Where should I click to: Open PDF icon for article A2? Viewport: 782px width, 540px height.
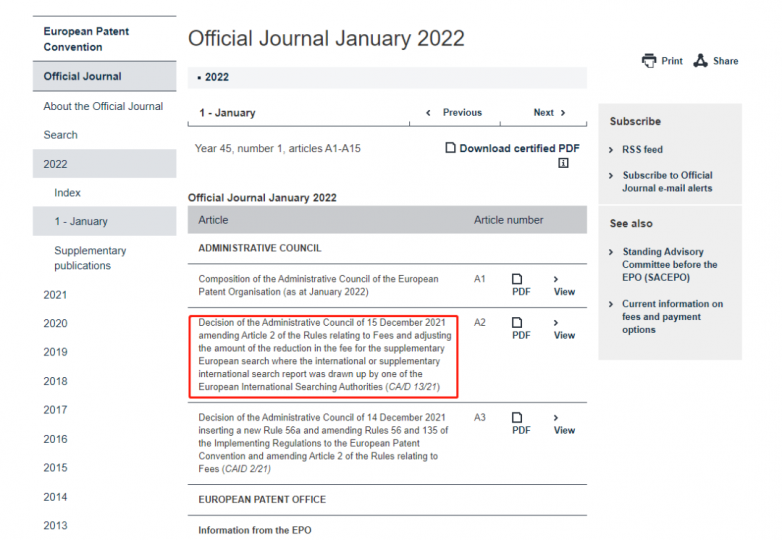point(518,323)
